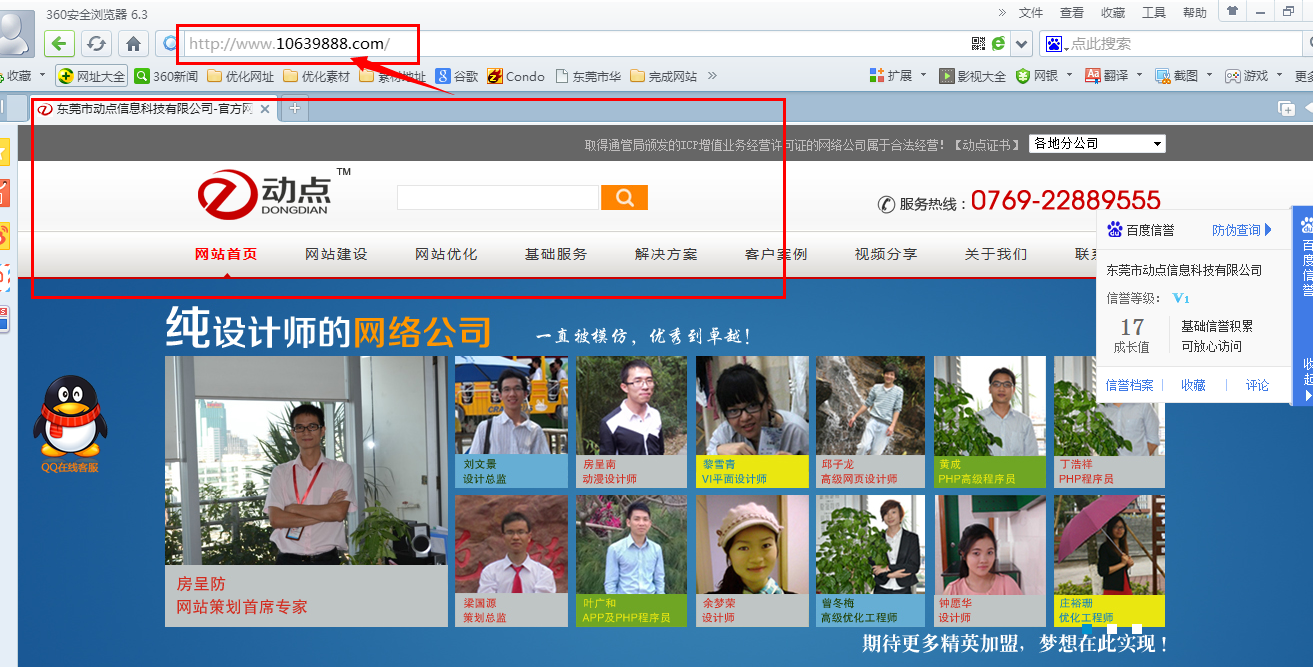
Task: Open the 网站建设 navigation item
Action: [x=336, y=254]
